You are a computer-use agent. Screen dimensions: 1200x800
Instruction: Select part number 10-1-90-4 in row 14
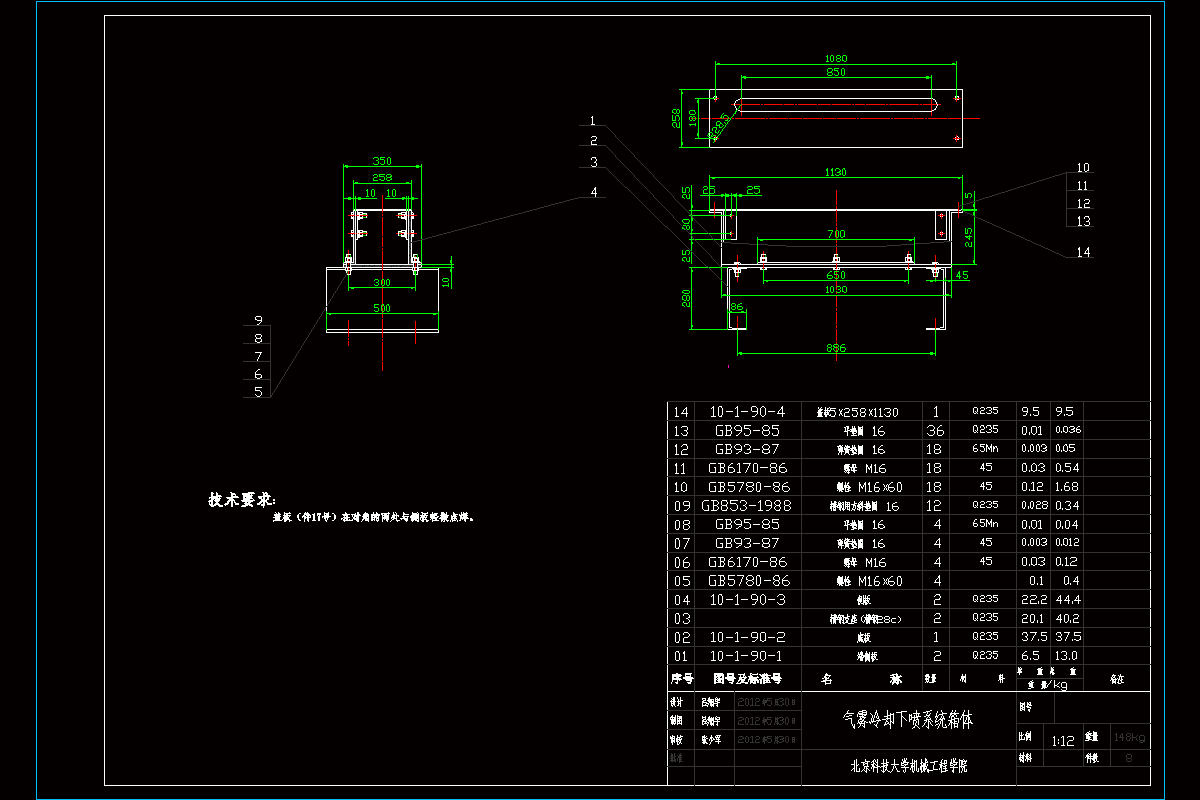tap(748, 412)
